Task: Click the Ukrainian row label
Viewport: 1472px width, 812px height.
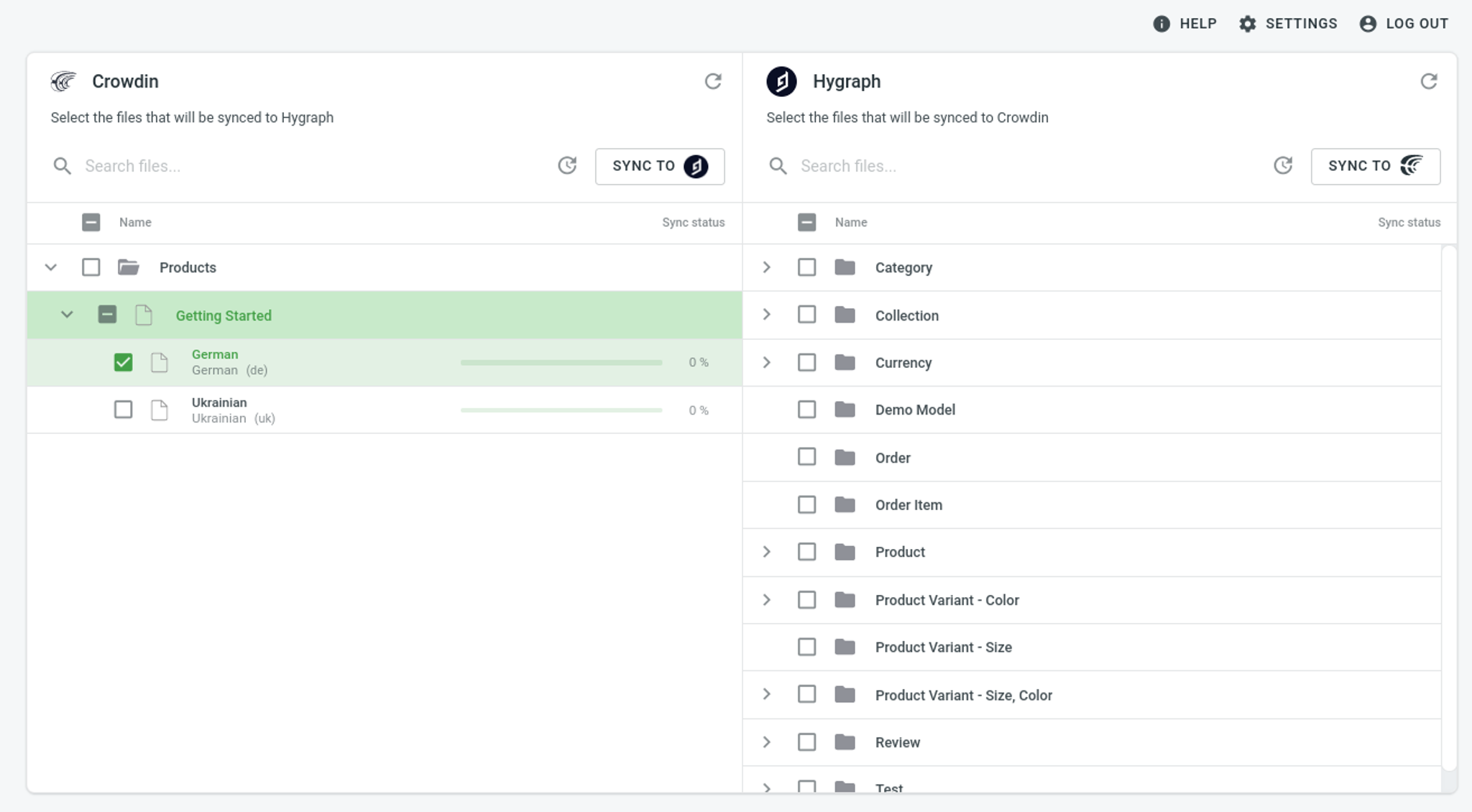Action: pyautogui.click(x=219, y=402)
